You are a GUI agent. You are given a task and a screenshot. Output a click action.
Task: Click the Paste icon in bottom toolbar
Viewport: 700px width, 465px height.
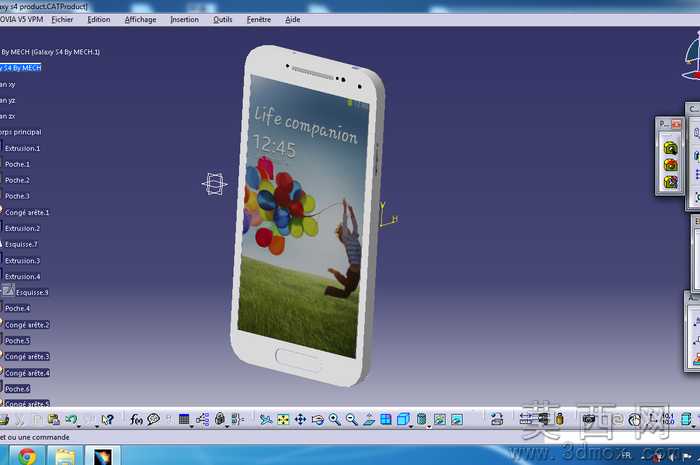(54, 419)
